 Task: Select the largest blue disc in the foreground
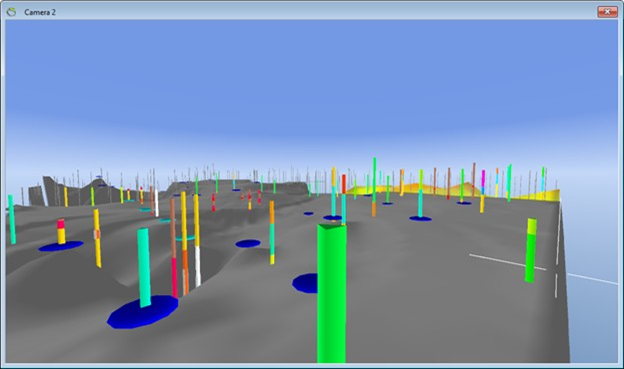coord(142,312)
